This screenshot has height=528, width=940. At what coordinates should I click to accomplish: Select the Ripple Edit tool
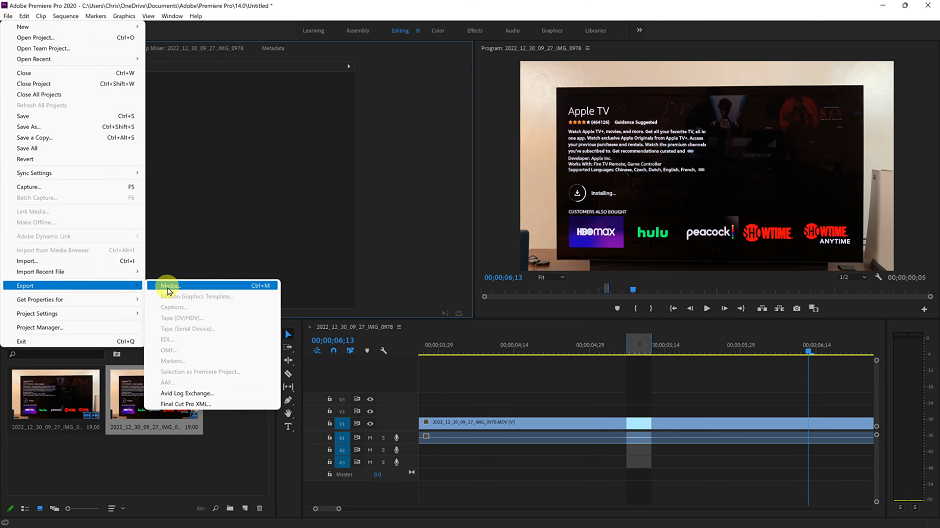coord(288,360)
